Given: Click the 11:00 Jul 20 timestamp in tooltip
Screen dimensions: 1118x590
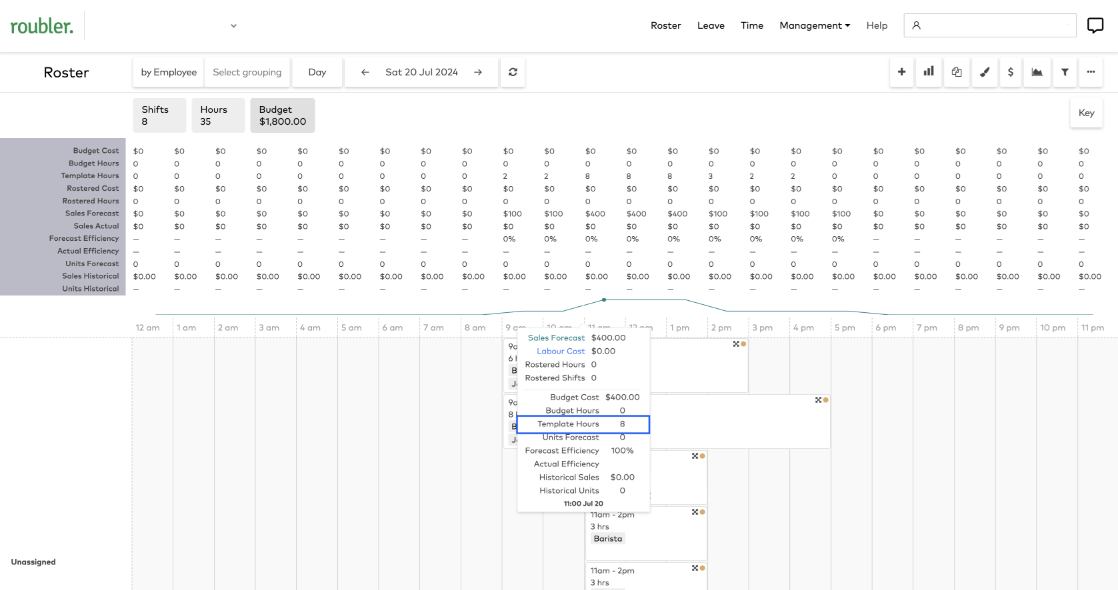Looking at the screenshot, I should [583, 504].
